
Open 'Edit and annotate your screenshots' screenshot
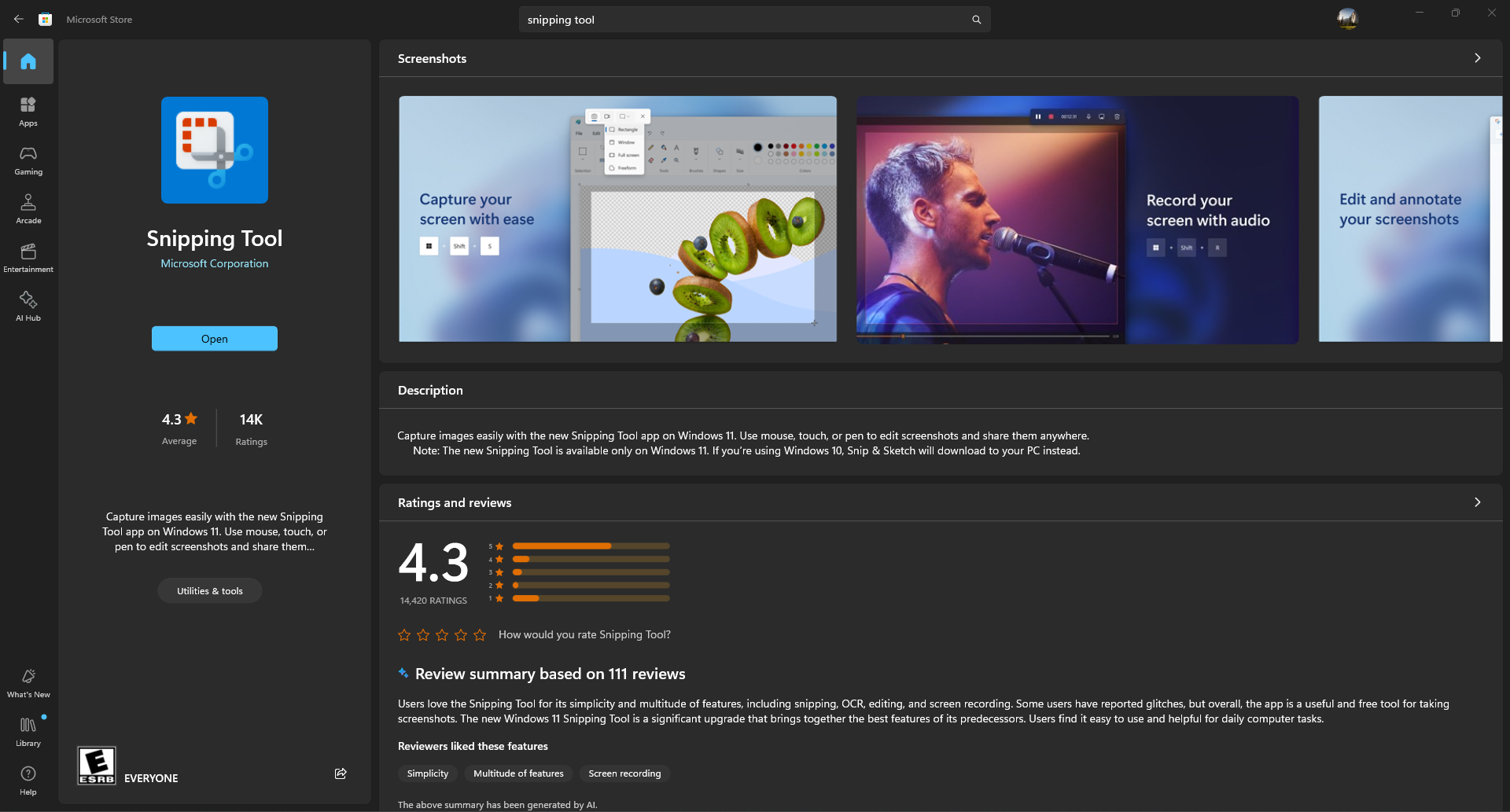1410,219
